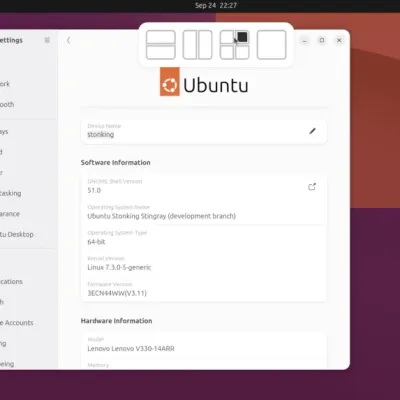
Task: Edit the device name with the pencil
Action: click(x=312, y=131)
